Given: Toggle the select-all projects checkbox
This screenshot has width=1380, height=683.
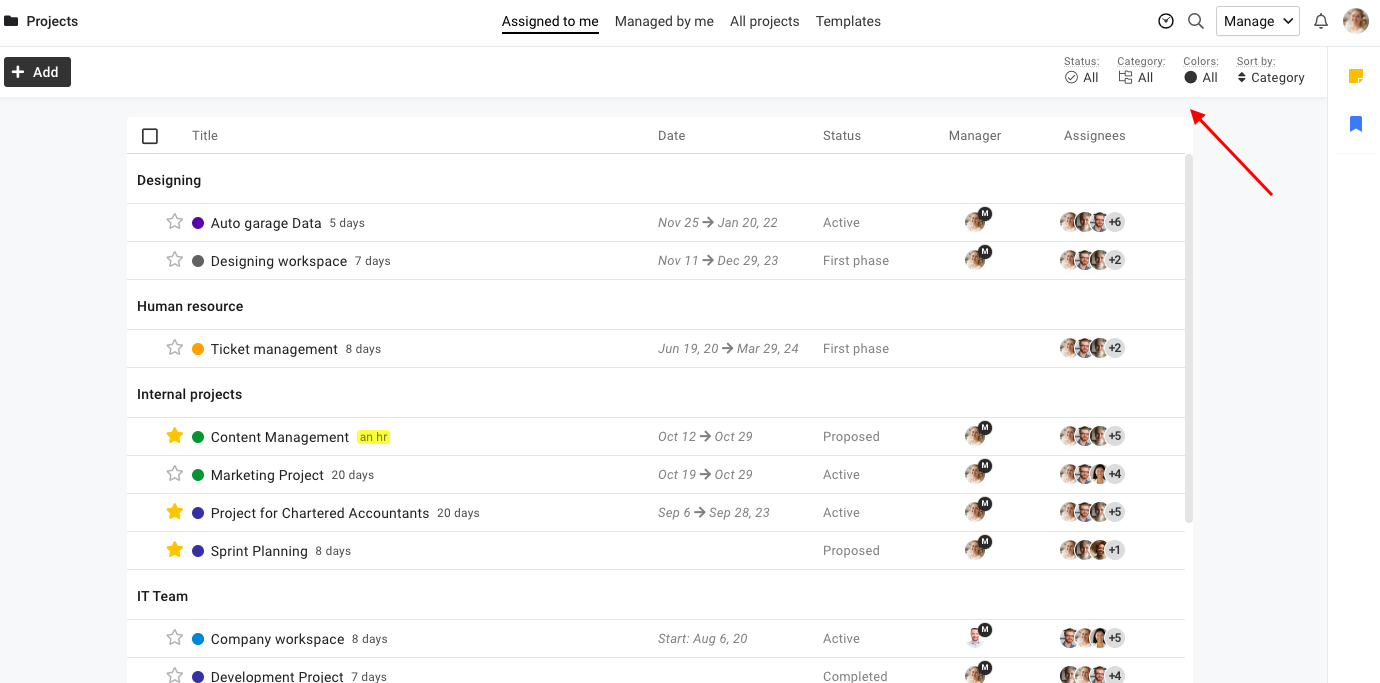Looking at the screenshot, I should point(150,136).
